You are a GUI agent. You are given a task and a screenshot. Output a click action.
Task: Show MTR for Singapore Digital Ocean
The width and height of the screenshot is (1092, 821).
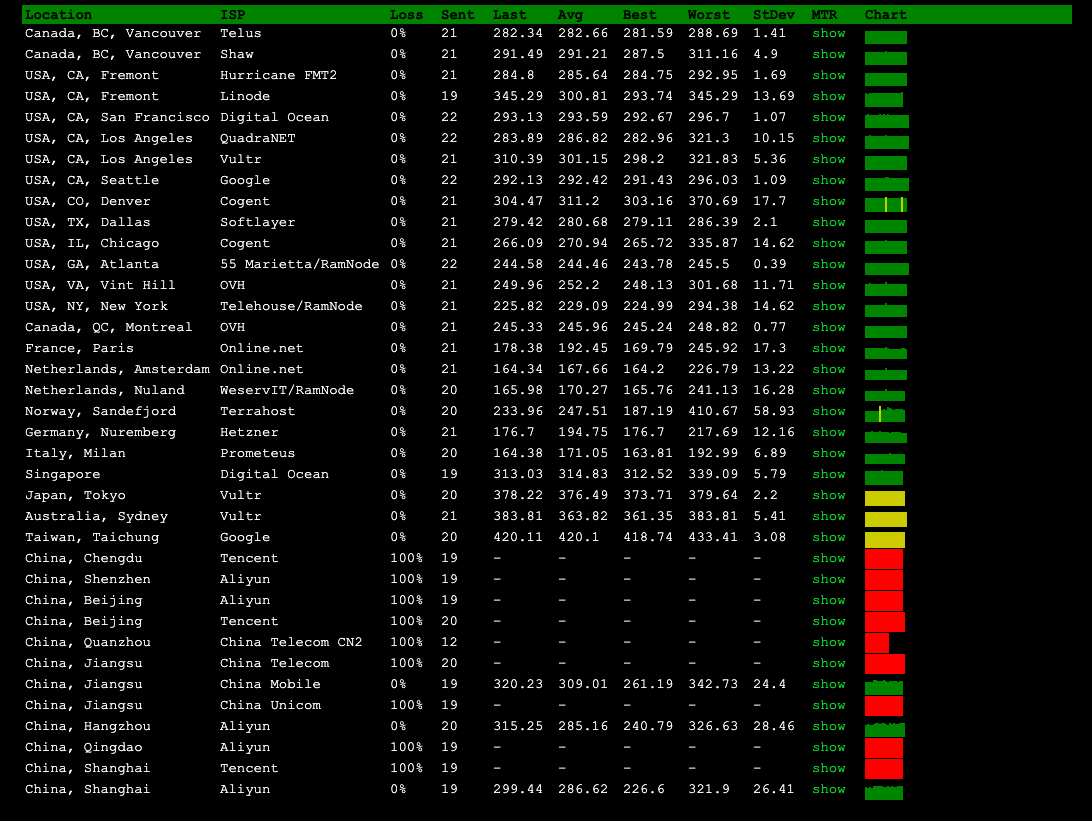pos(829,474)
